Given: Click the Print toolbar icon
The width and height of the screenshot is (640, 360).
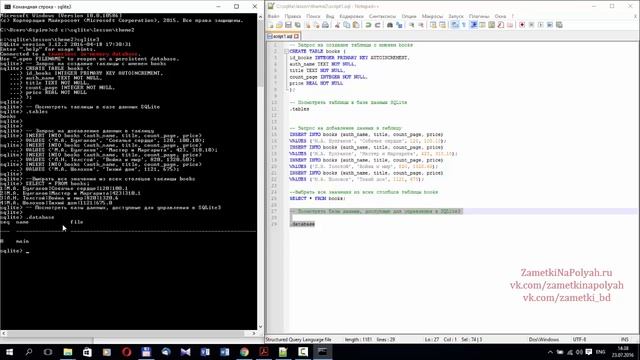Looking at the screenshot, I should [325, 25].
